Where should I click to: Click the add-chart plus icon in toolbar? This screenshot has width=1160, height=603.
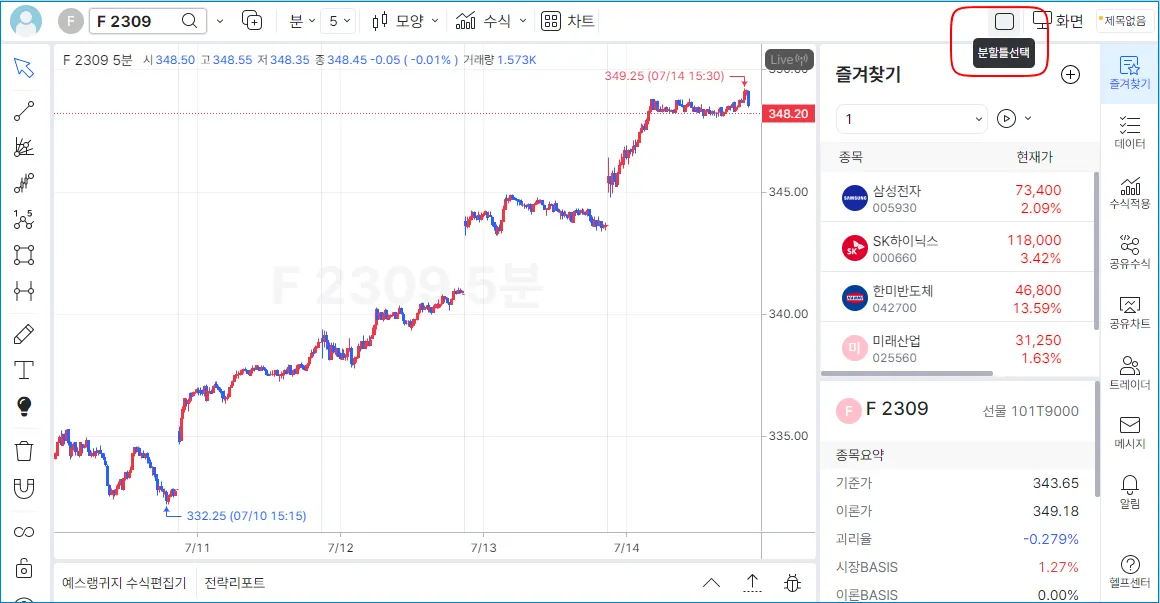[252, 21]
